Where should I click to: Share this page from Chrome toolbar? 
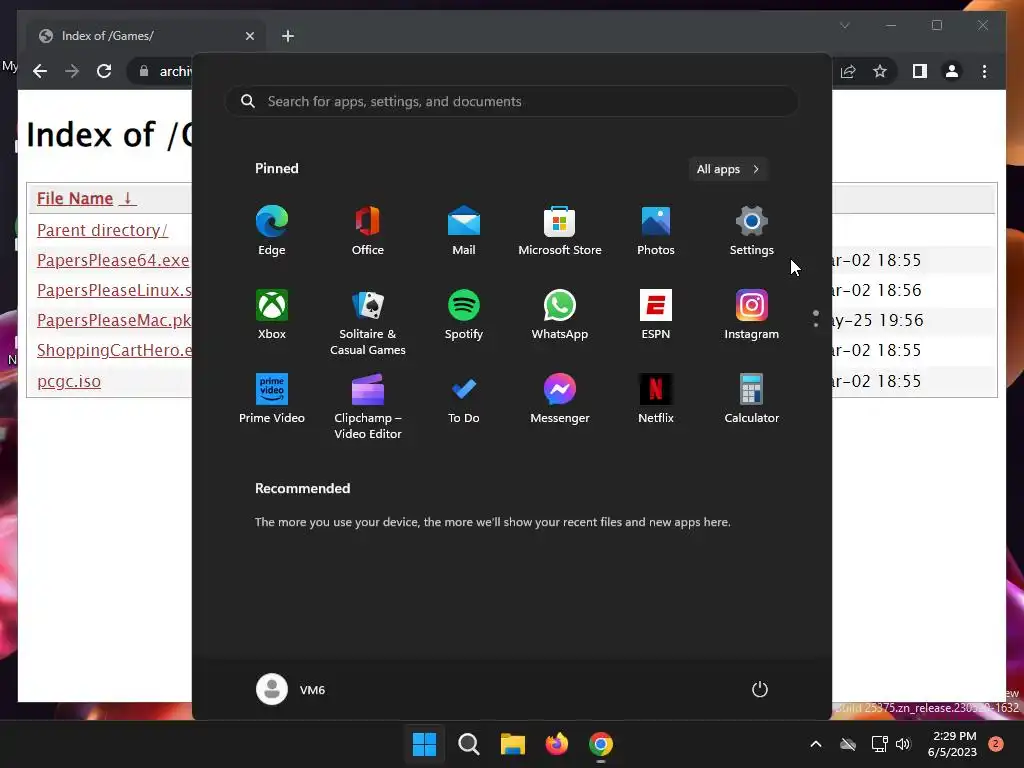tap(848, 71)
